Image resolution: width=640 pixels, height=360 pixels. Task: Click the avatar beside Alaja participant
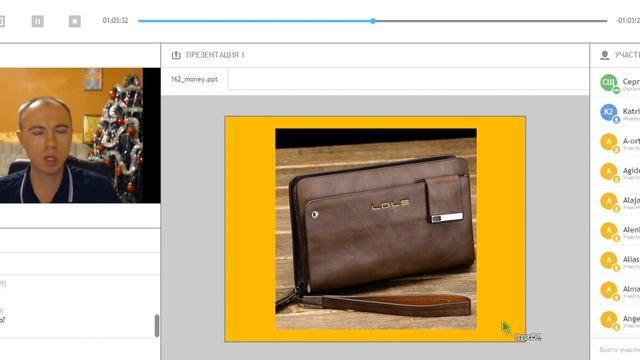tap(609, 201)
